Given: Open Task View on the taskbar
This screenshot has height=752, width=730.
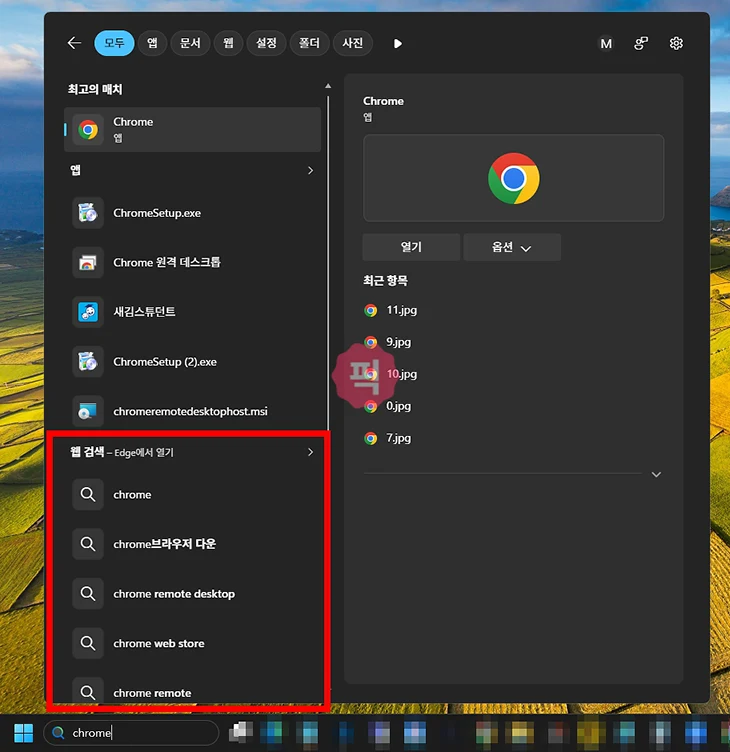Looking at the screenshot, I should coord(241,732).
